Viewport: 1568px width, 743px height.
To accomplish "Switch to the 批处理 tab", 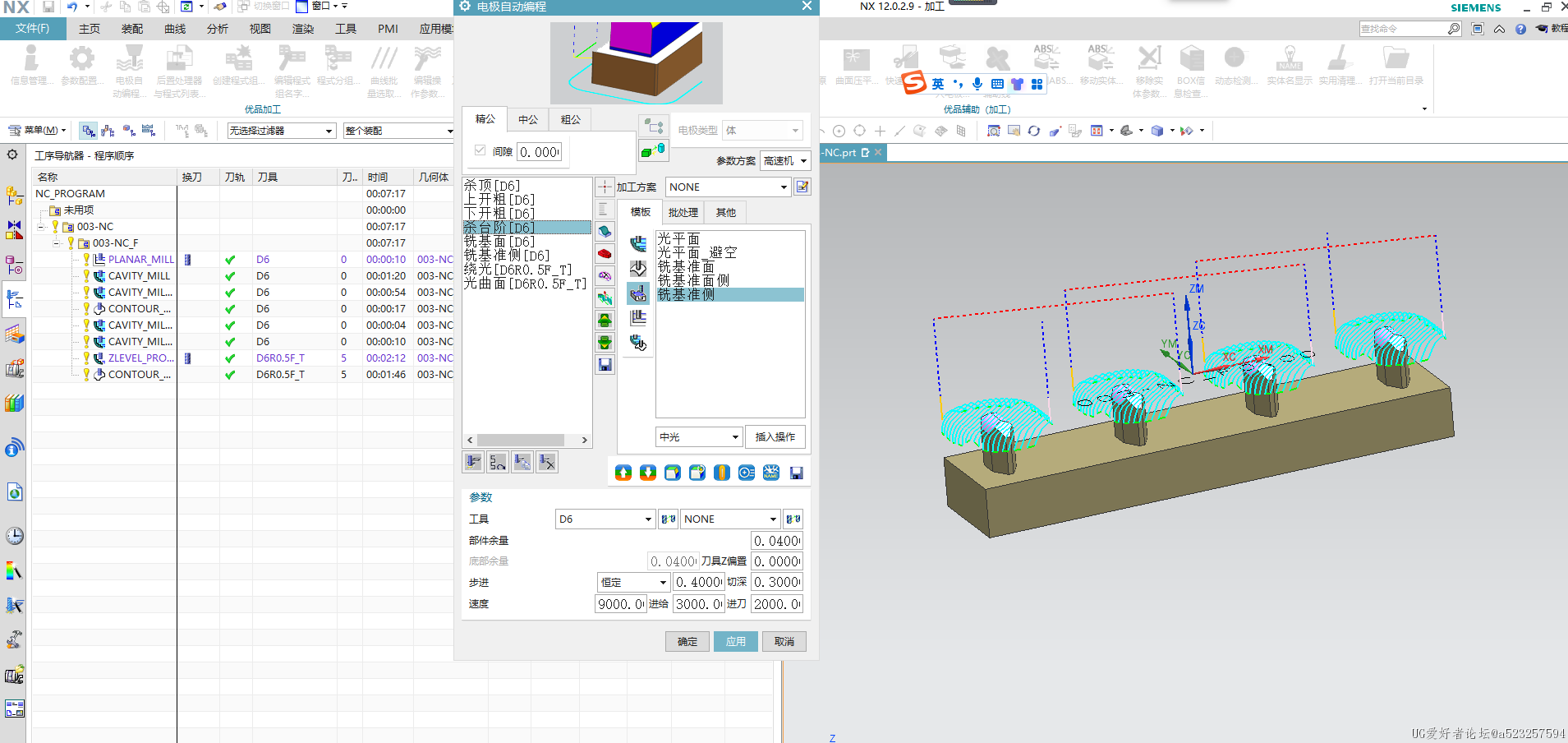I will pos(683,213).
